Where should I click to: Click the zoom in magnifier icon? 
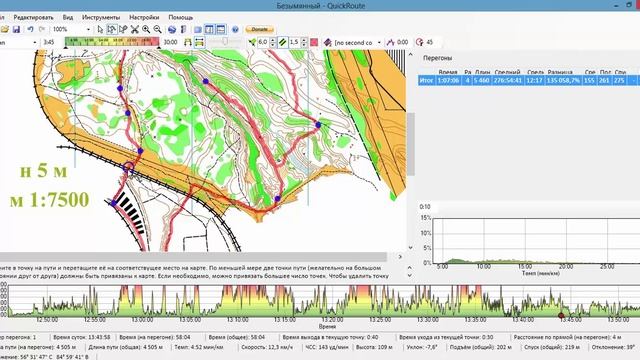point(146,29)
